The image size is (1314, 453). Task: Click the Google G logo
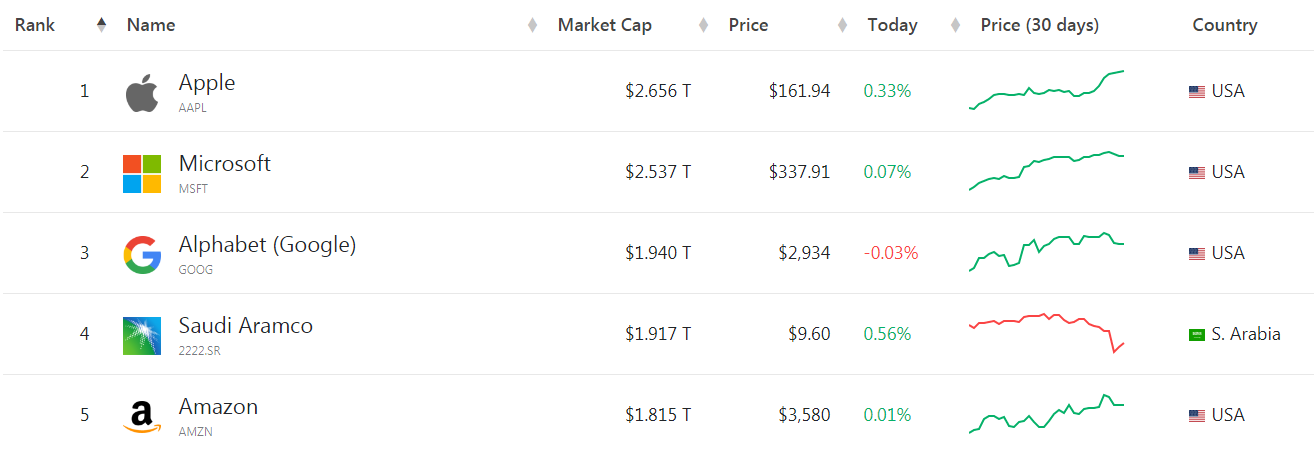[142, 254]
